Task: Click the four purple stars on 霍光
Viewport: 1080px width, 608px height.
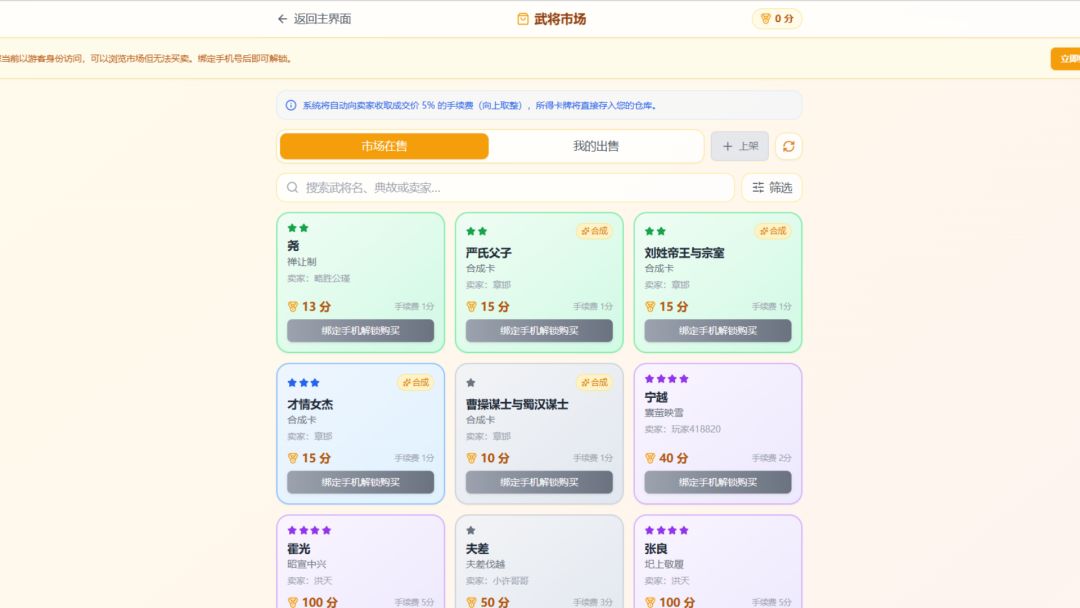Action: (x=309, y=530)
